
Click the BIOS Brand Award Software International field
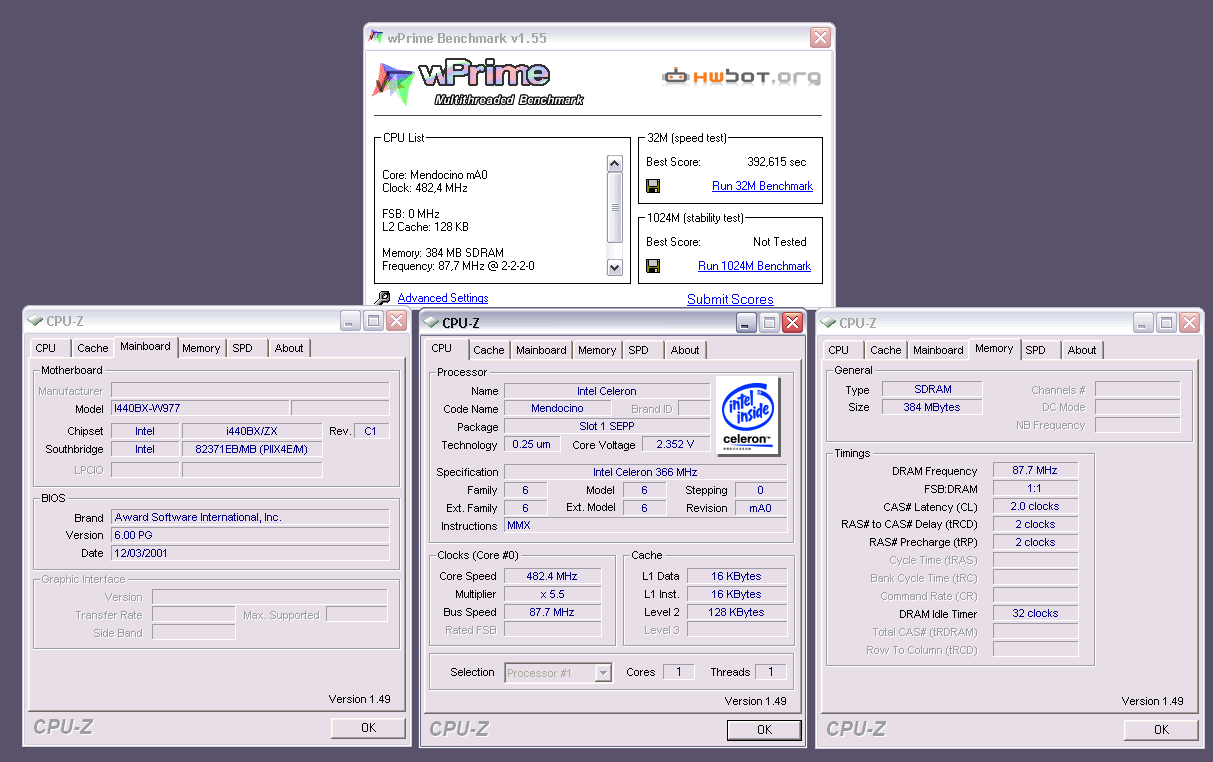point(250,517)
